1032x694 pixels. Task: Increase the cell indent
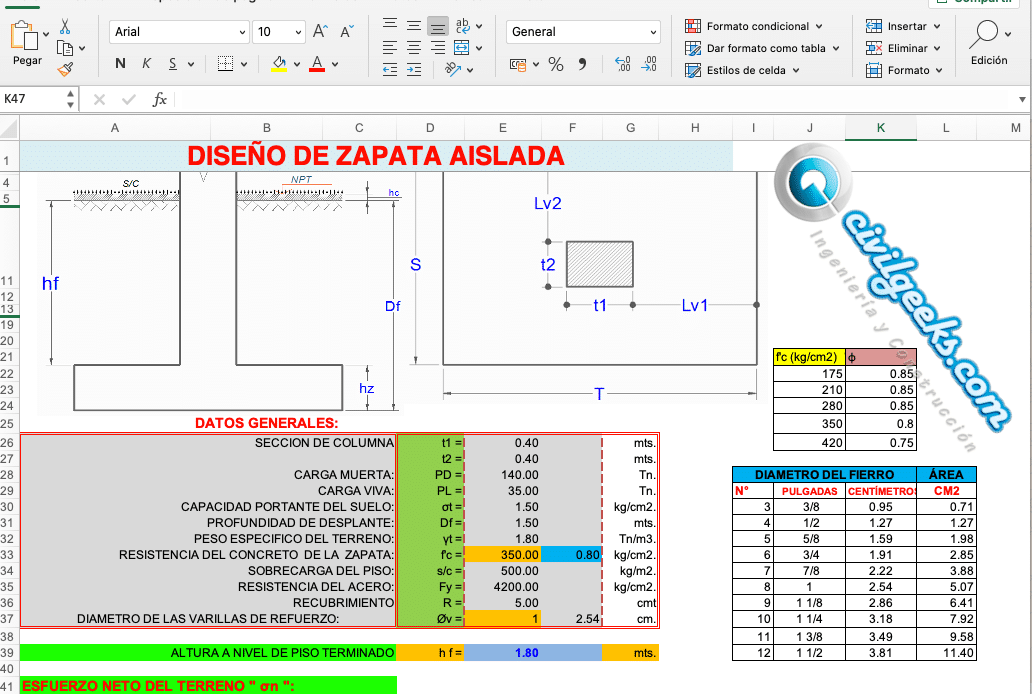coord(414,69)
